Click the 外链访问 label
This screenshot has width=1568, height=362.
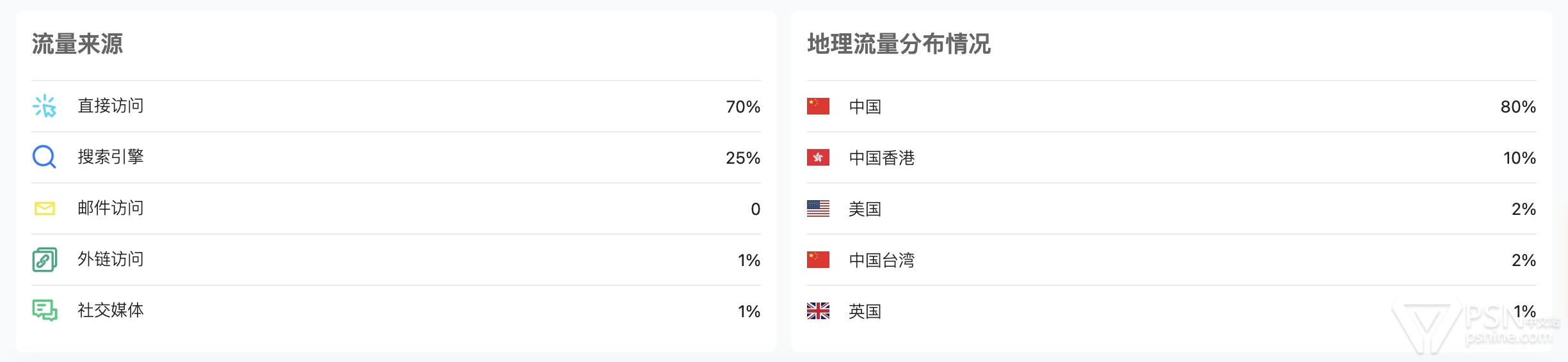coord(111,260)
